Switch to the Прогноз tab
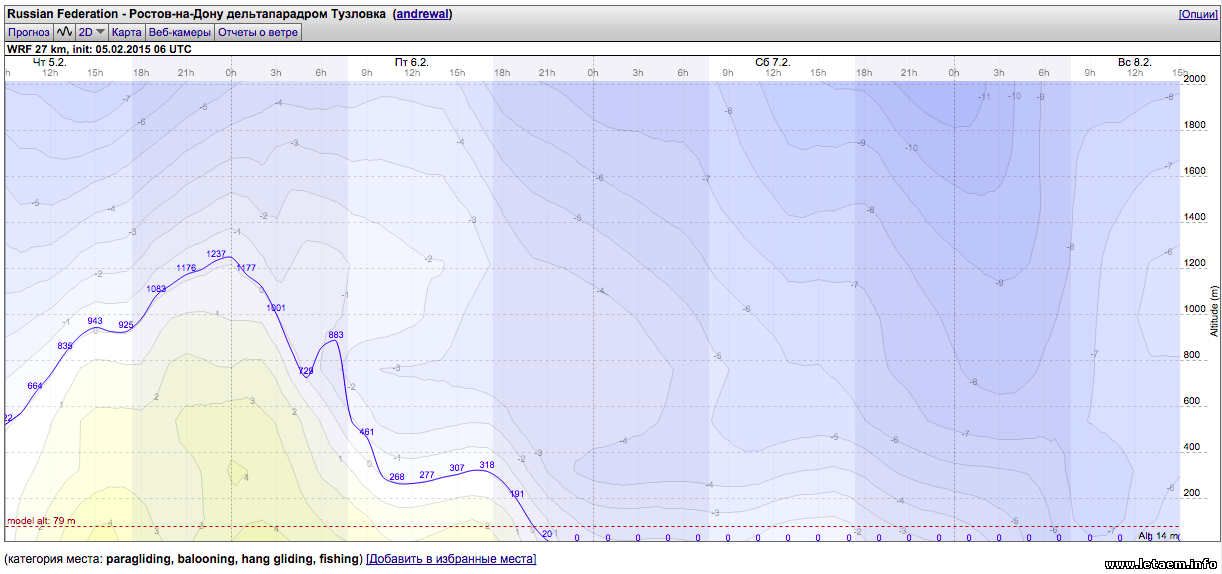The image size is (1222, 574). 29,32
